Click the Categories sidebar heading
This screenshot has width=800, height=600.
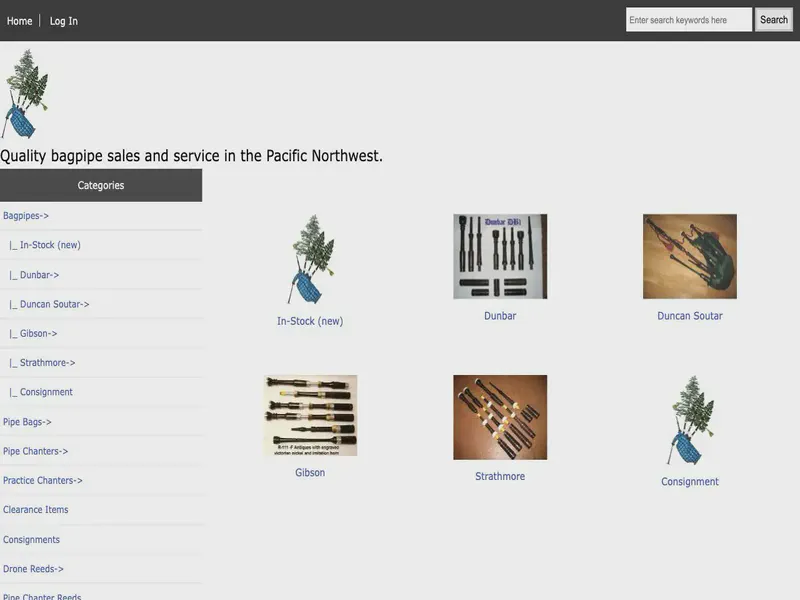coord(101,185)
